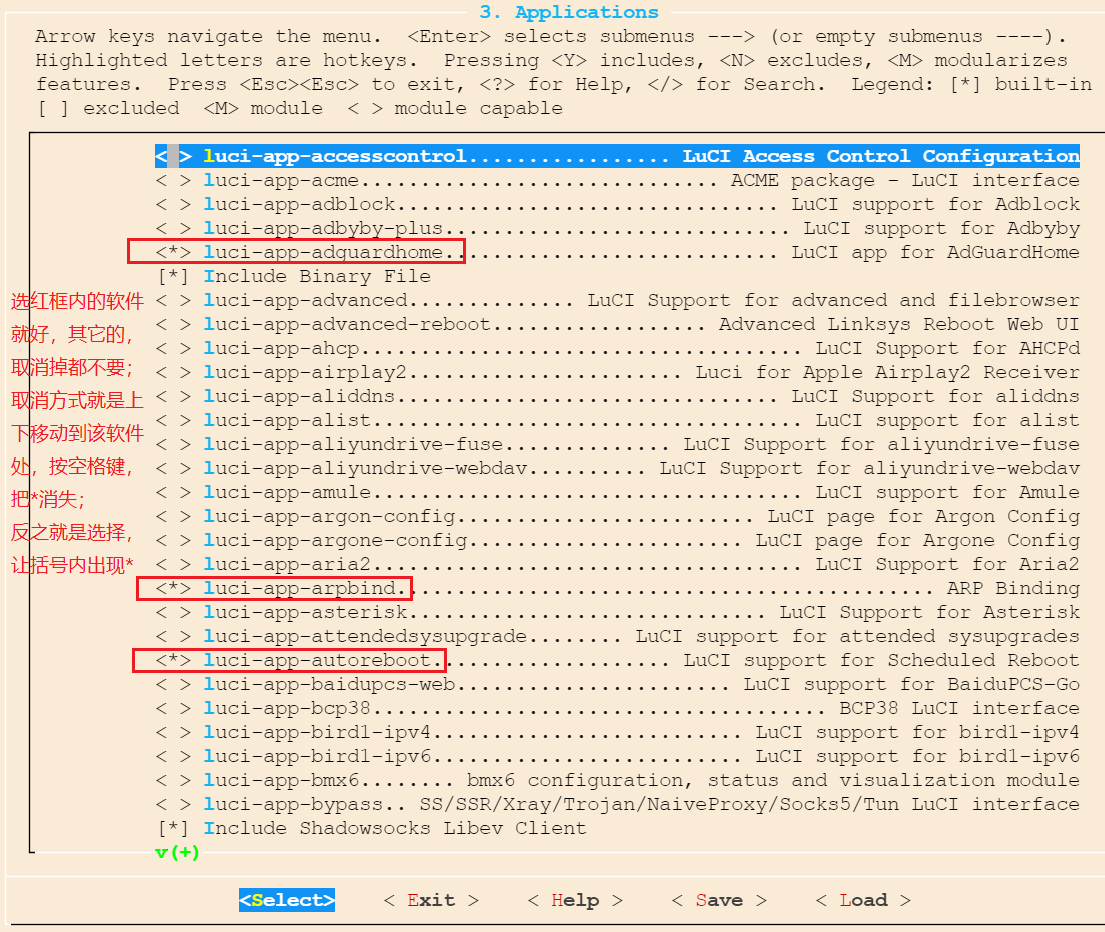Viewport: 1105px width, 932px height.
Task: Toggle the Include Binary File checkbox
Action: (173, 276)
